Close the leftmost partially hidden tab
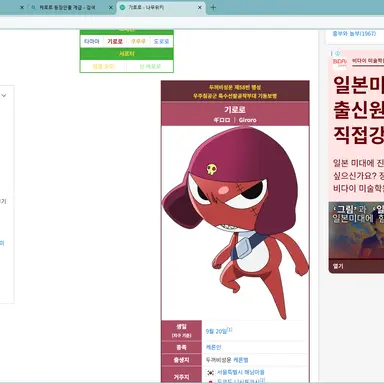 coord(22,7)
